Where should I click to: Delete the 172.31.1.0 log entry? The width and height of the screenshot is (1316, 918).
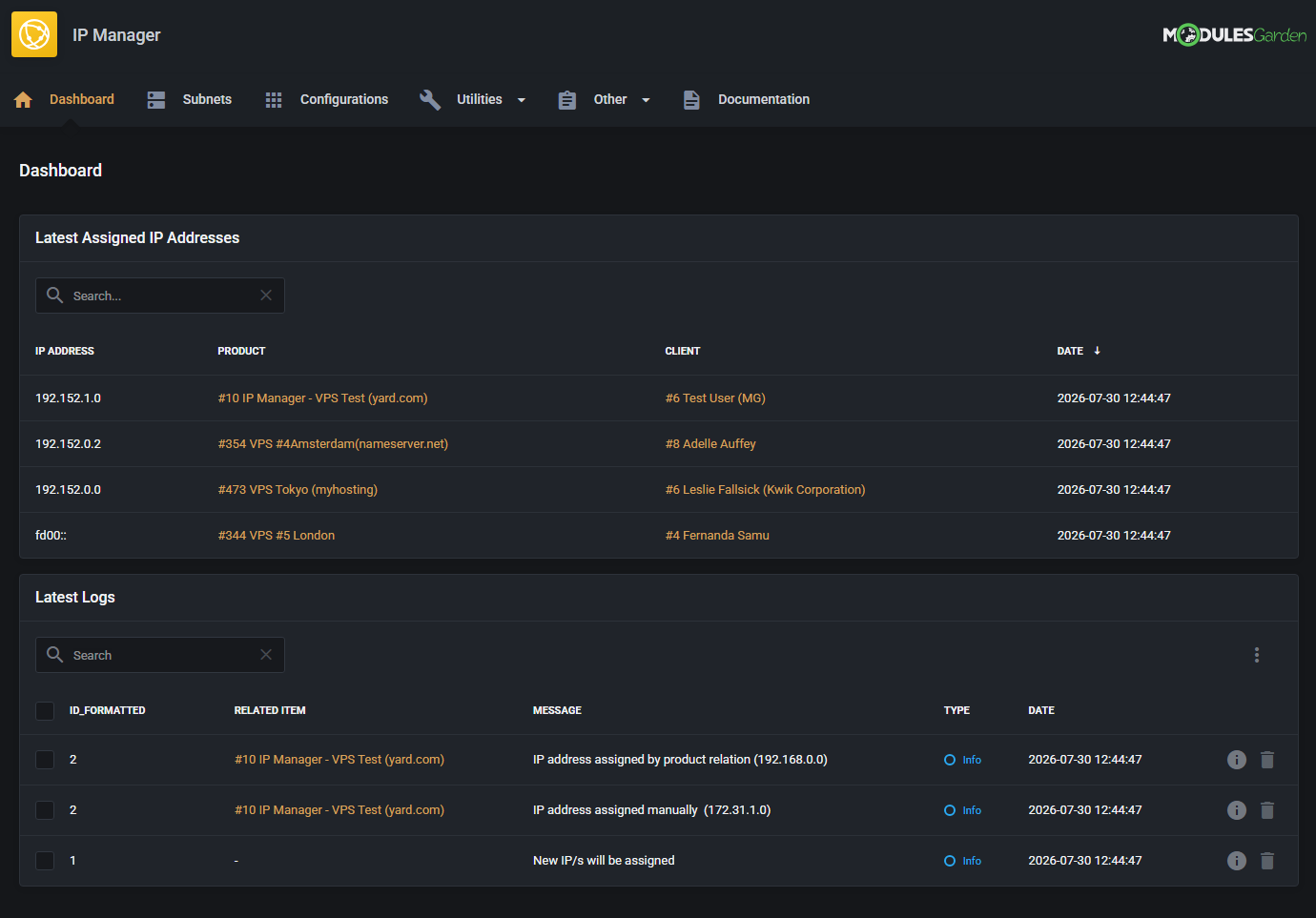(x=1267, y=810)
